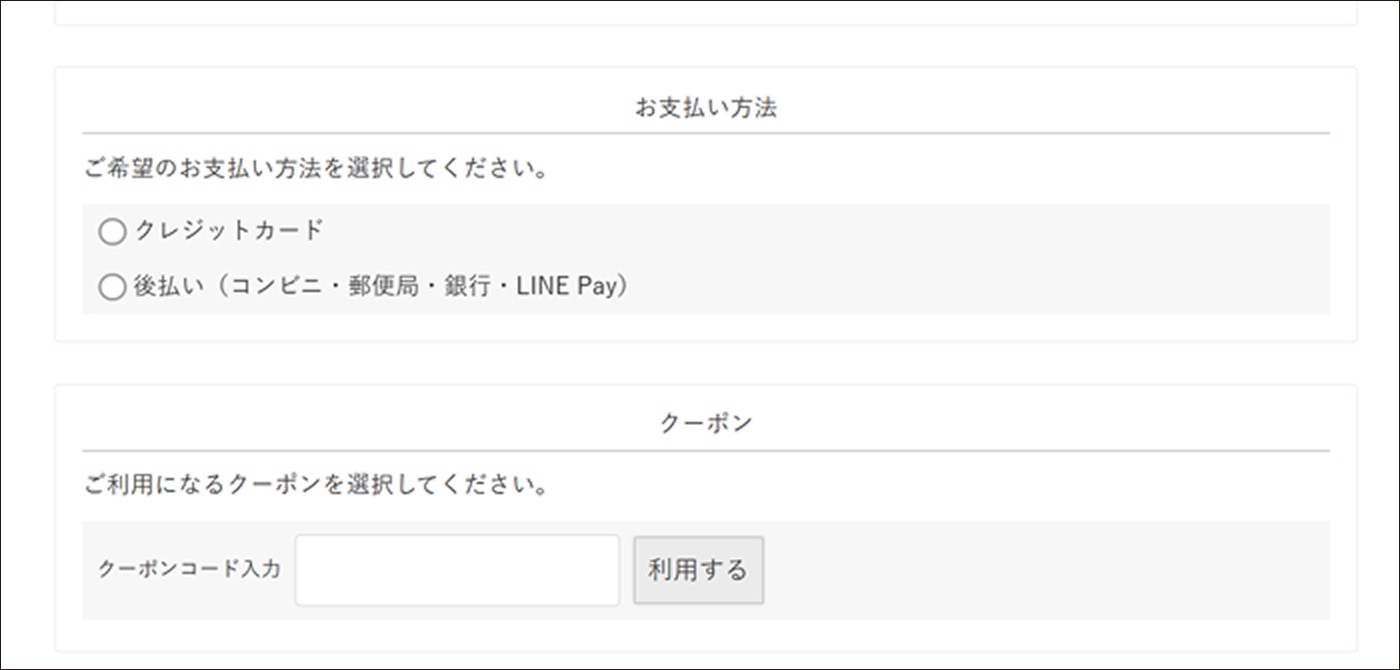Screen dimensions: 1400x670
Task: Click the ご利用になるクーポンを選択してください instruction text
Action: point(317,486)
